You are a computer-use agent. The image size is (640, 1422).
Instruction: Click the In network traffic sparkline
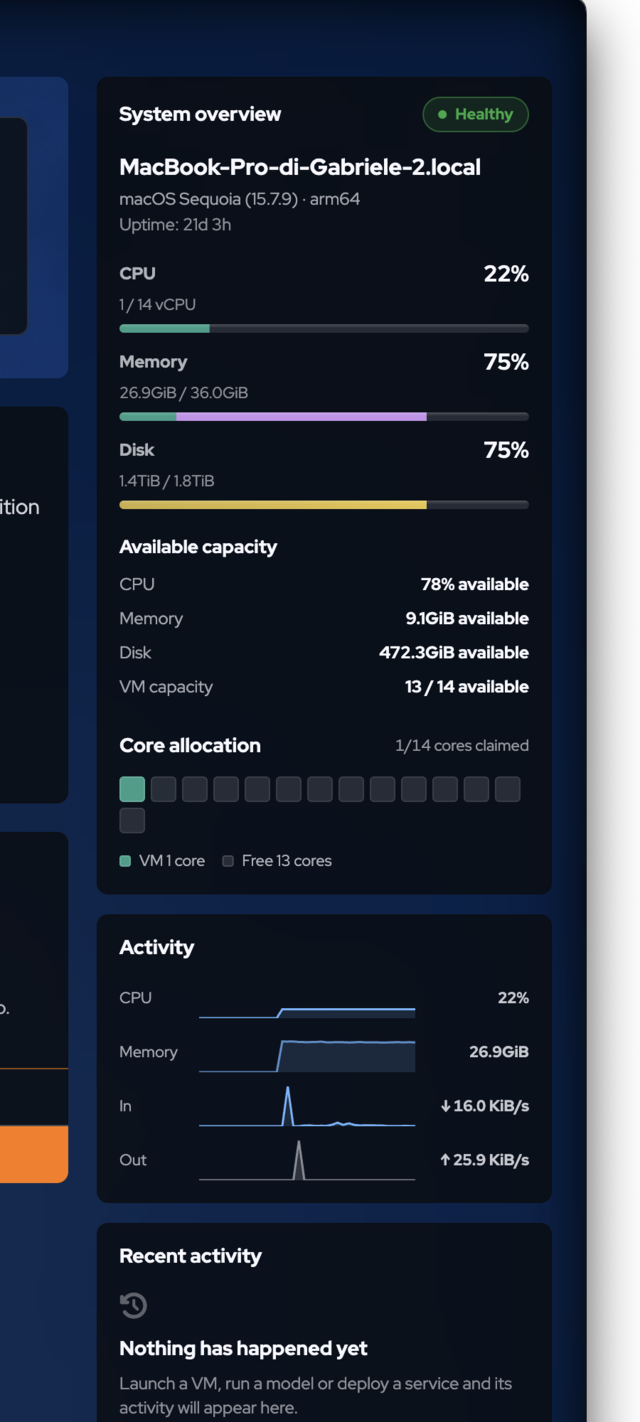307,1106
